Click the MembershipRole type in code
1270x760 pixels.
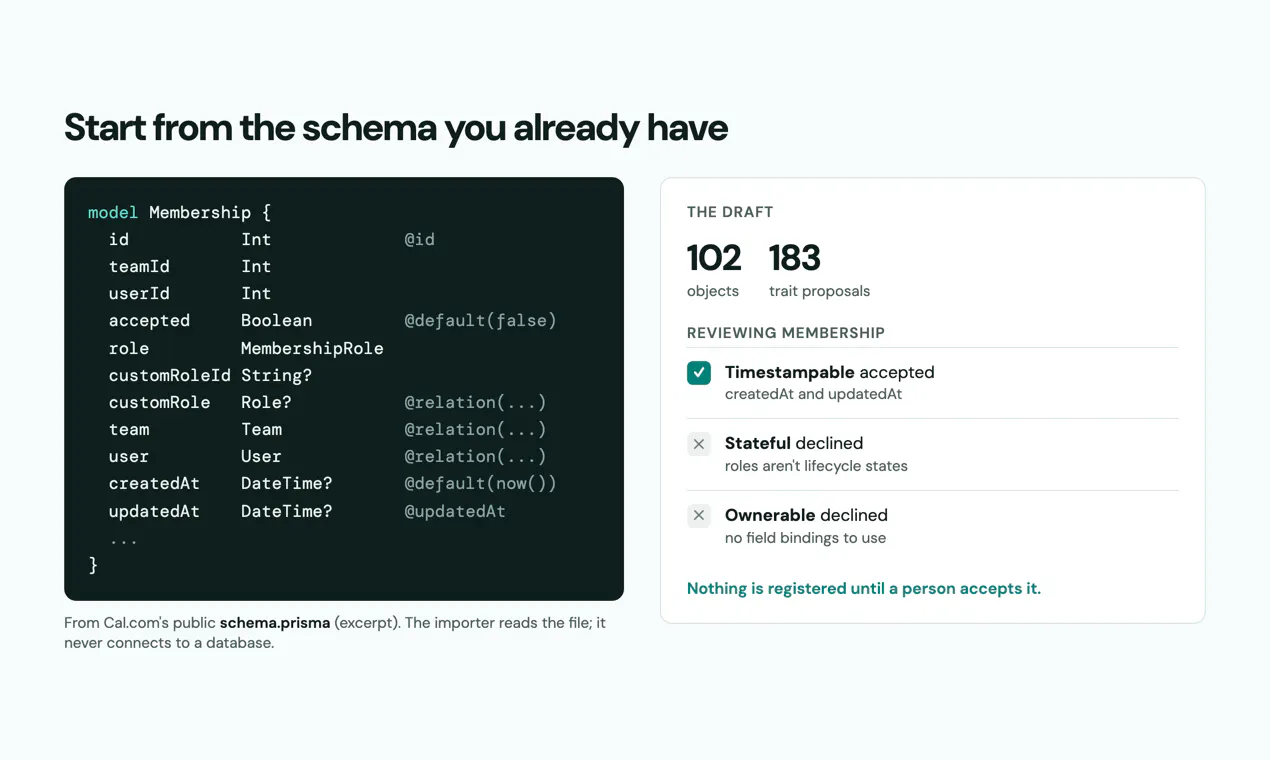coord(312,348)
